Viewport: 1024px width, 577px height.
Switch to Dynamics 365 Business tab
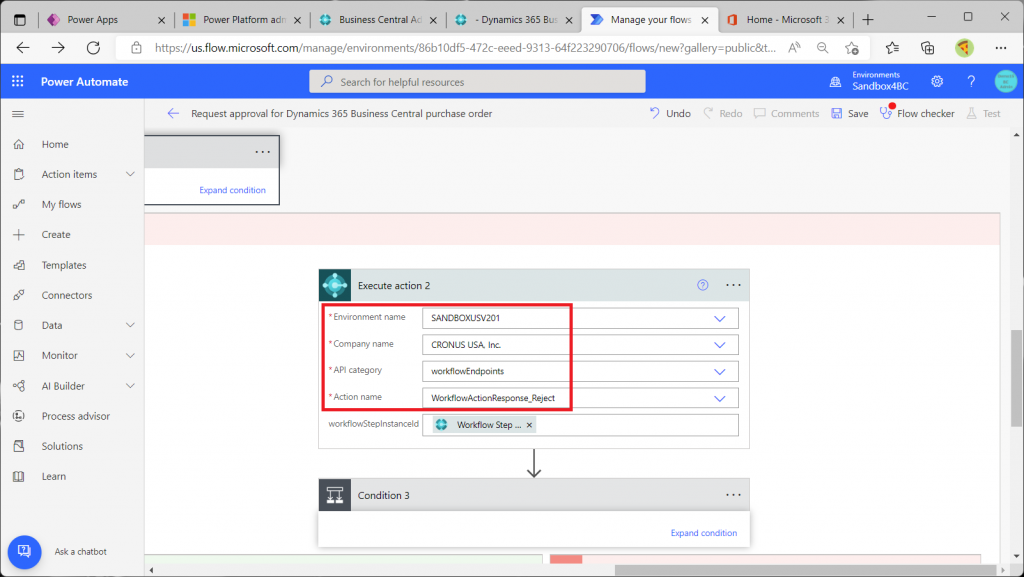tap(513, 20)
